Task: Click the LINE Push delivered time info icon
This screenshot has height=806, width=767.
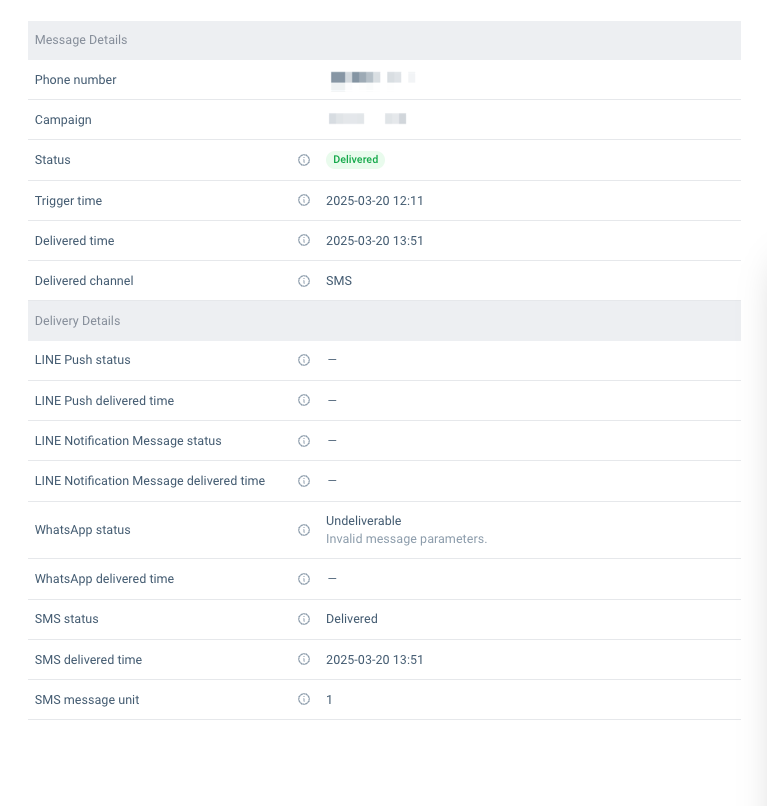Action: tap(304, 400)
